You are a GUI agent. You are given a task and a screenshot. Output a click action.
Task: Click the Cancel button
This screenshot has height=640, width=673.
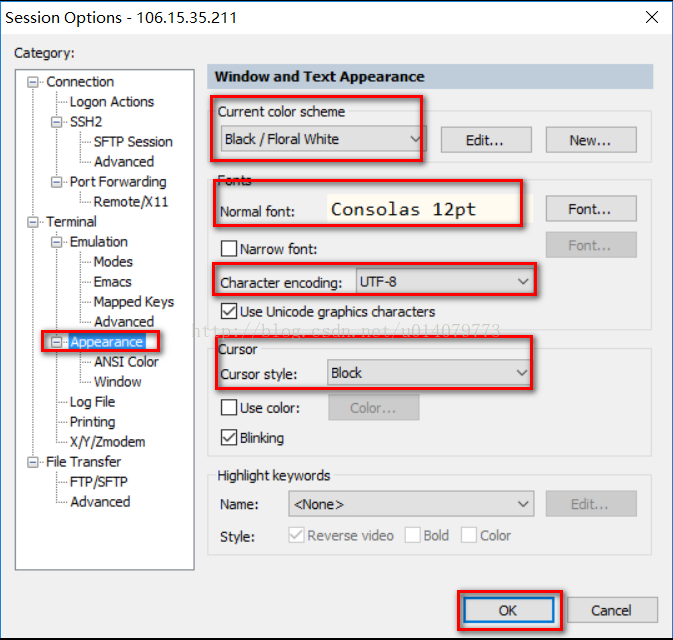coord(612,610)
